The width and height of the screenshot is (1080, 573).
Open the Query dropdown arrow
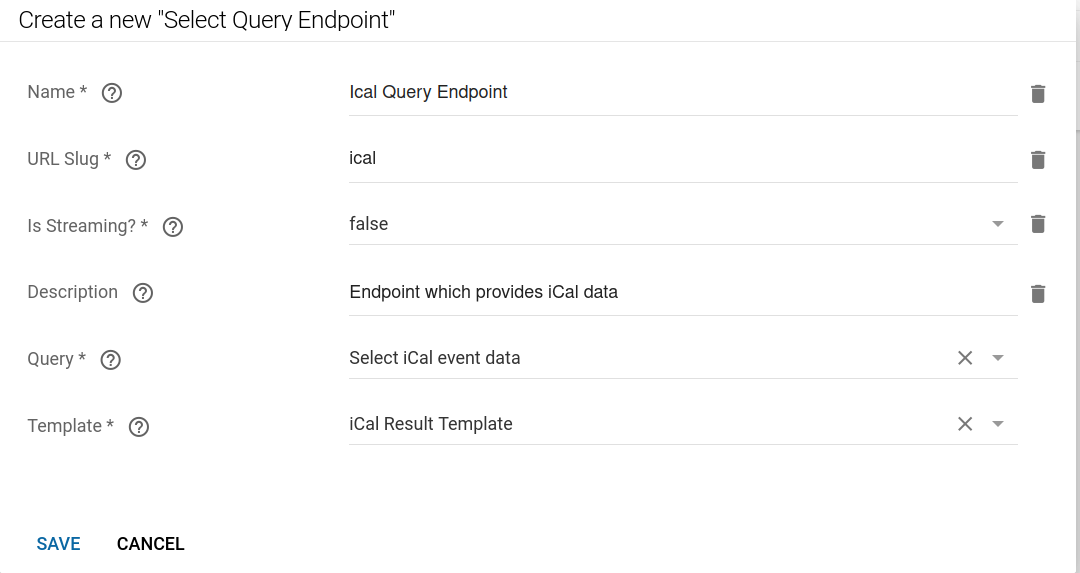click(997, 358)
